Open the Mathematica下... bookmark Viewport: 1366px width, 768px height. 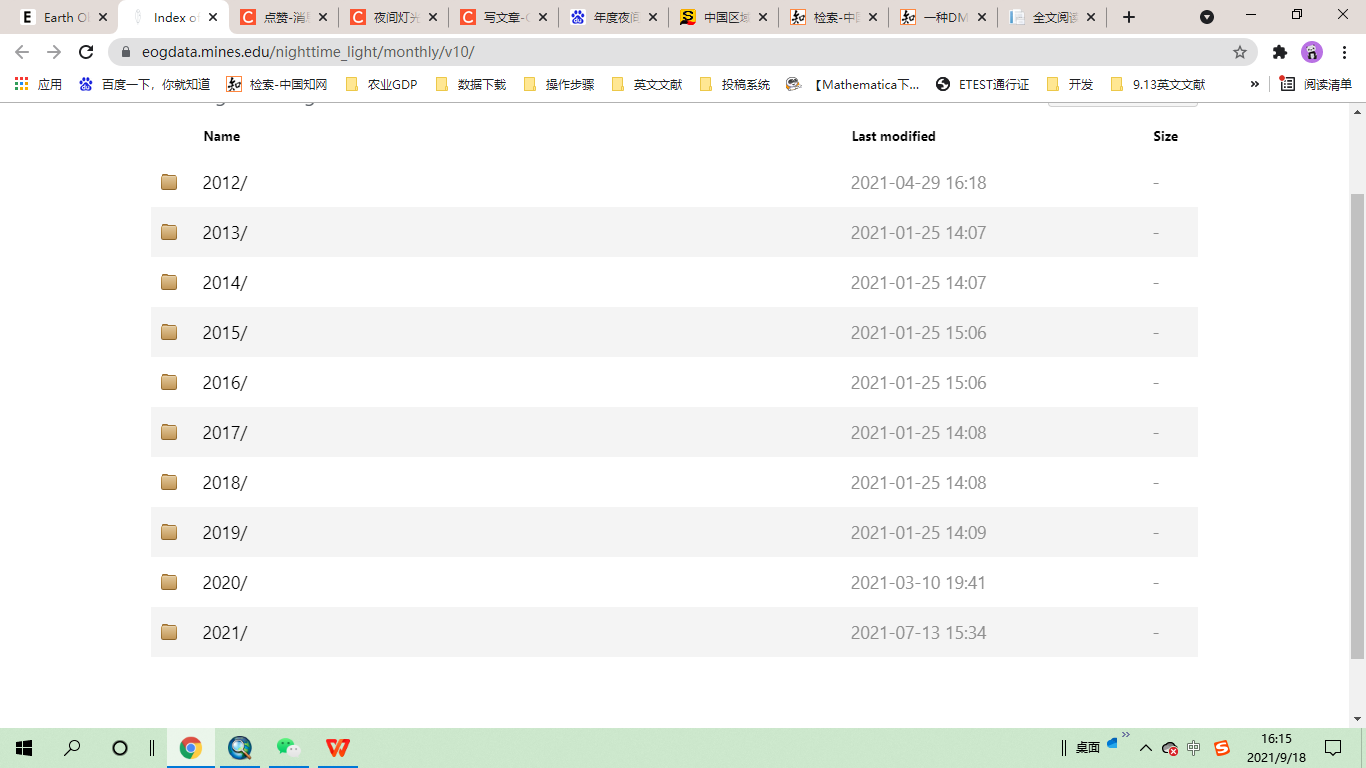point(853,84)
